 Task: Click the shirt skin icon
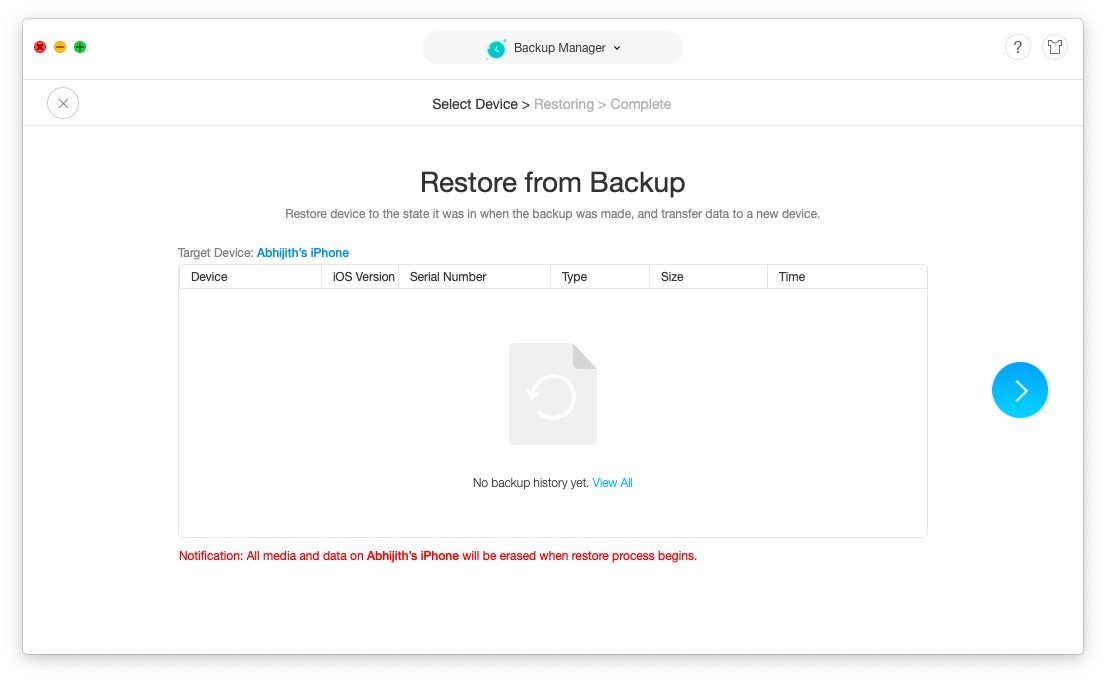click(1055, 47)
